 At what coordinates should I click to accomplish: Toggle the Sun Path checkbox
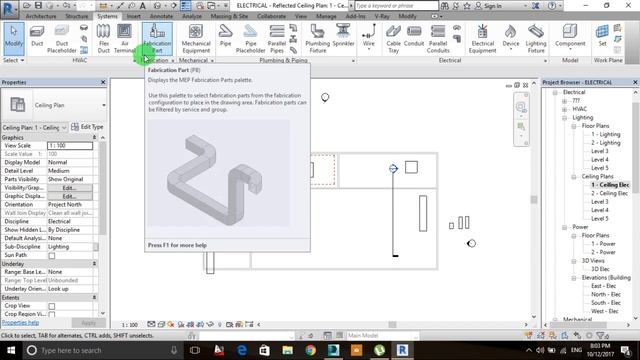click(x=52, y=256)
